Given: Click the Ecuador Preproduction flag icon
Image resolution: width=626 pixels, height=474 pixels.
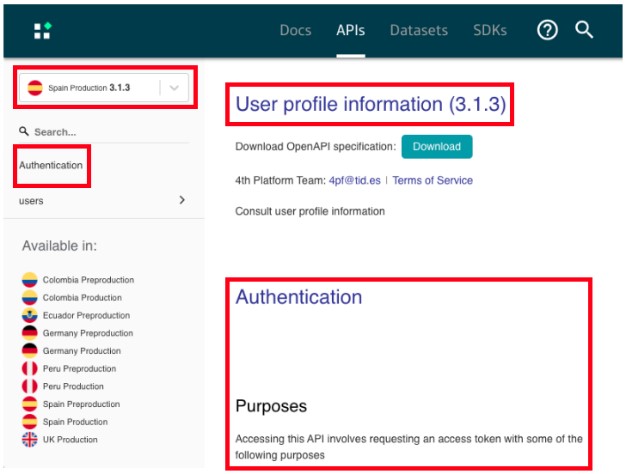Looking at the screenshot, I should (x=30, y=315).
